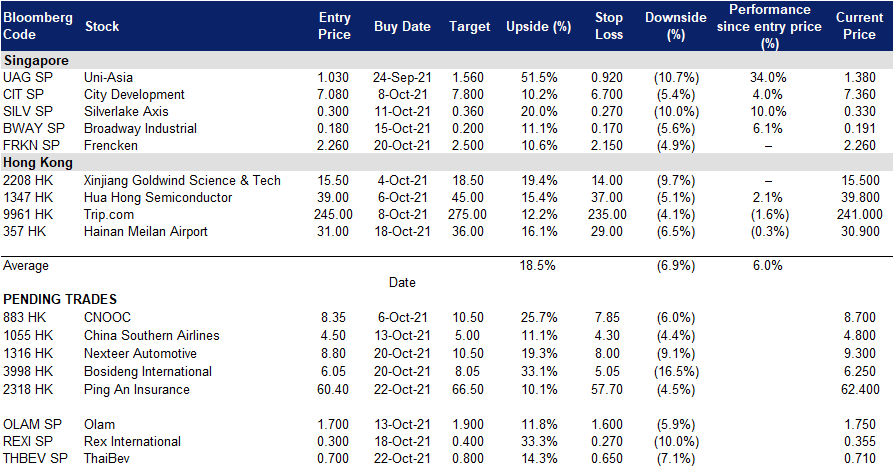
Task: Select the 'Singapore' section row
Action: pos(446,60)
